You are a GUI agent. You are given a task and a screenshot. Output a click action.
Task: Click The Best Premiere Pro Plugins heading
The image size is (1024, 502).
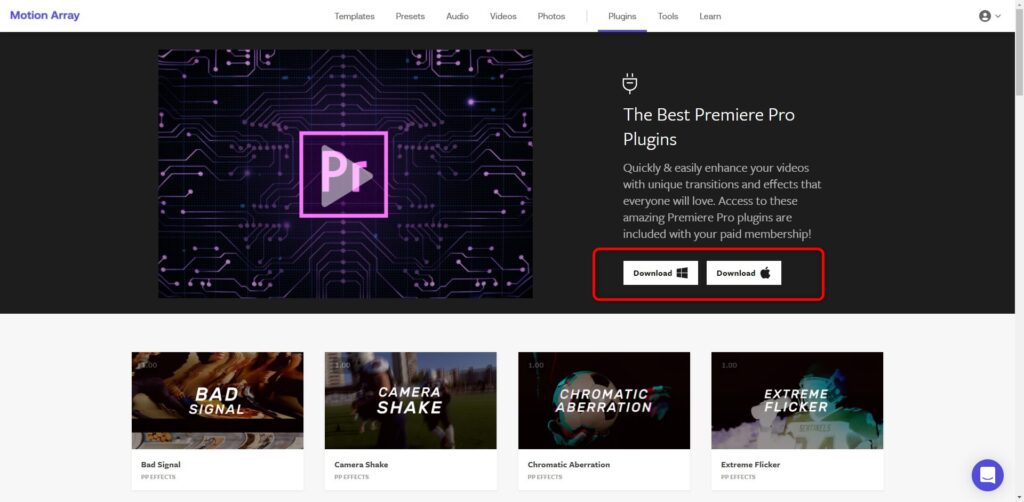click(709, 127)
